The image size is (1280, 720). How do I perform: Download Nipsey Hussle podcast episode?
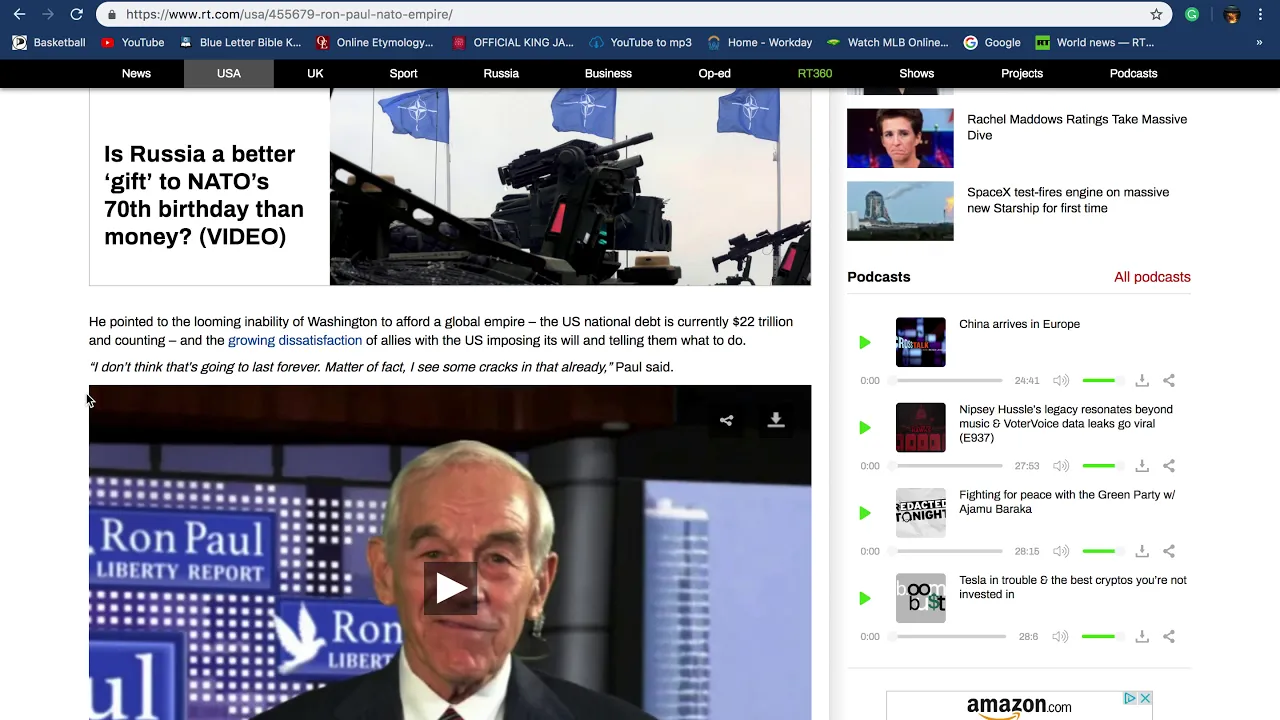coord(1142,466)
